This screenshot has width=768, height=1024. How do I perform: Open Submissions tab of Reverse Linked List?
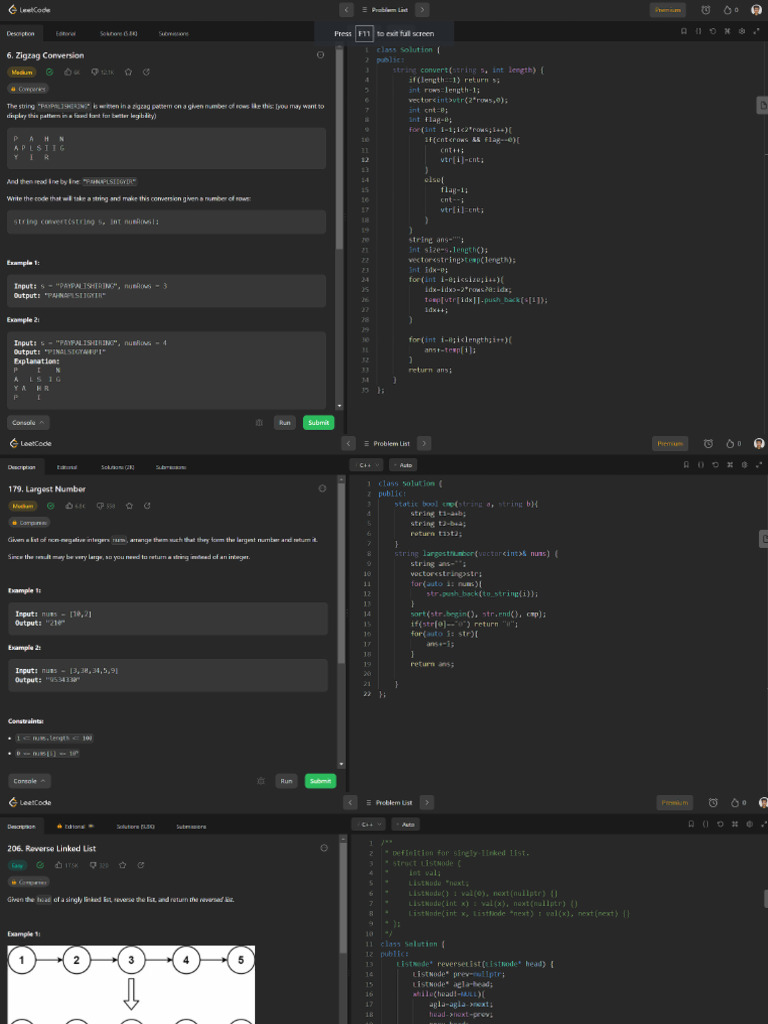click(x=191, y=827)
